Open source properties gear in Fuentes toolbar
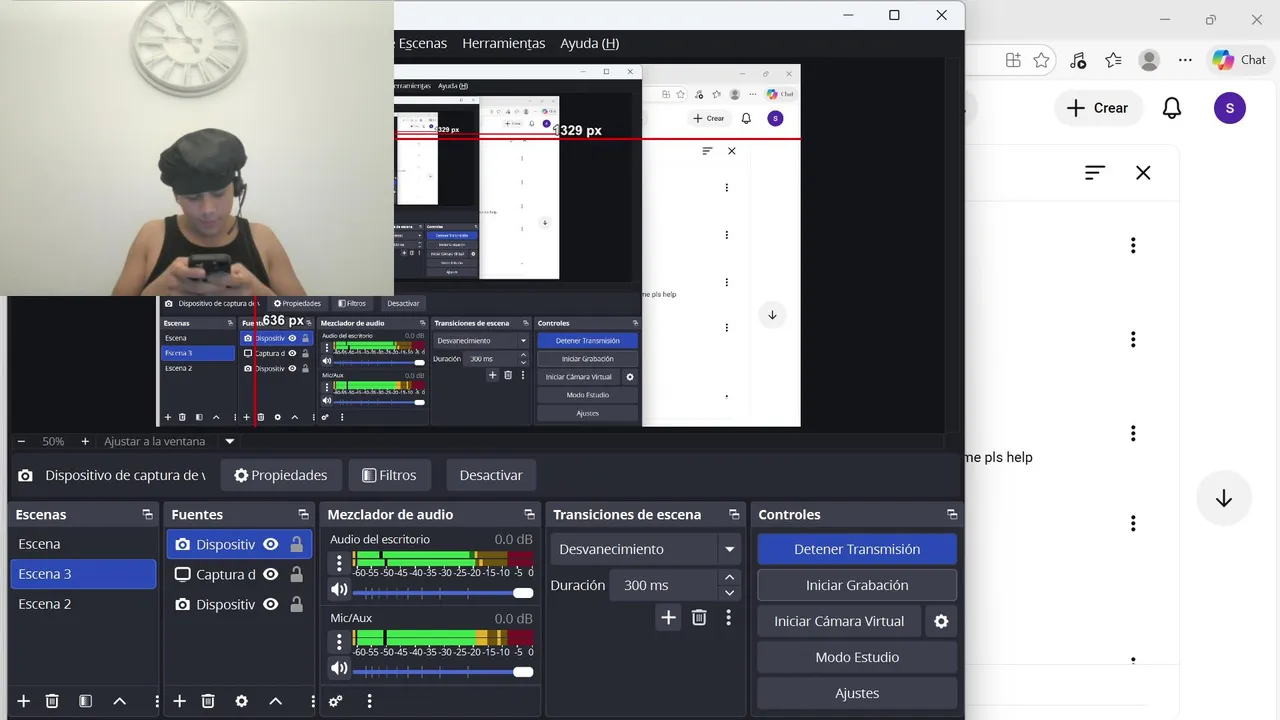Viewport: 1280px width, 720px height. pos(241,701)
